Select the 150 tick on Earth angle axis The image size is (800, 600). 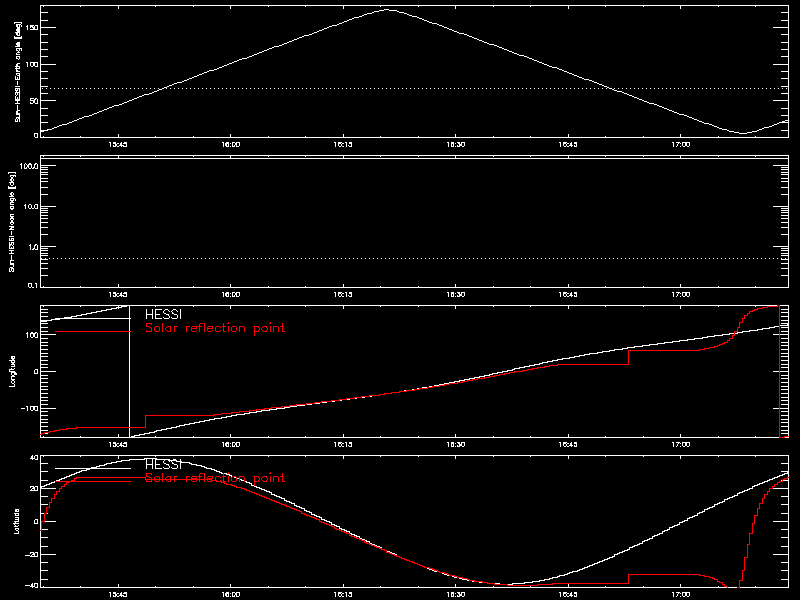(x=32, y=28)
